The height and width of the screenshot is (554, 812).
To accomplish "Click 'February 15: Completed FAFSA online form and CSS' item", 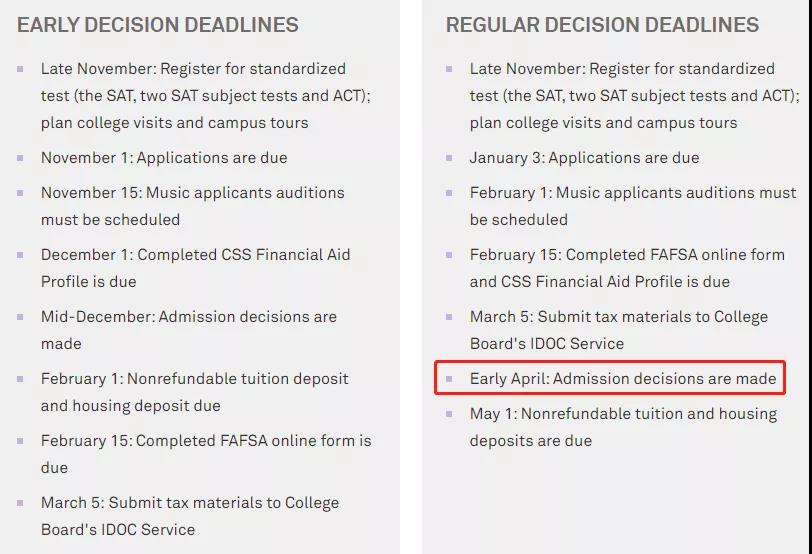I will [627, 268].
